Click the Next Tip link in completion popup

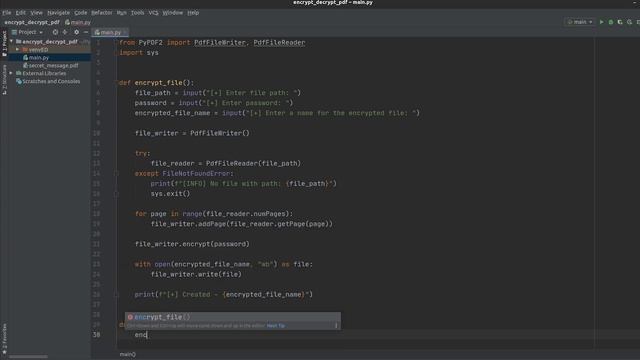pos(276,326)
